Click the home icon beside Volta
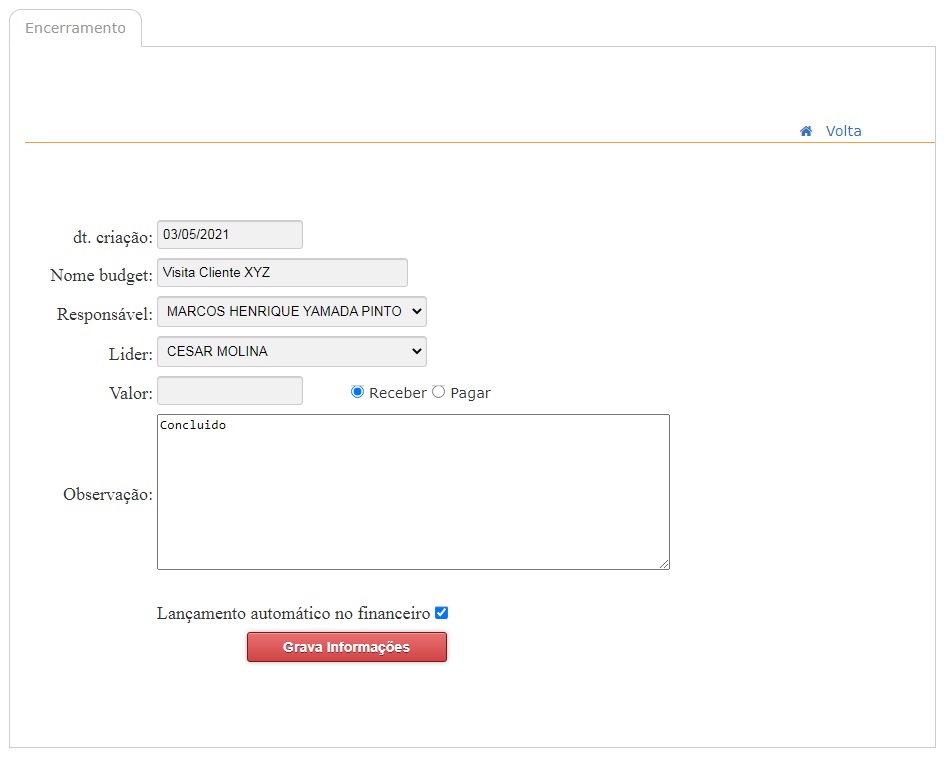 coord(806,131)
